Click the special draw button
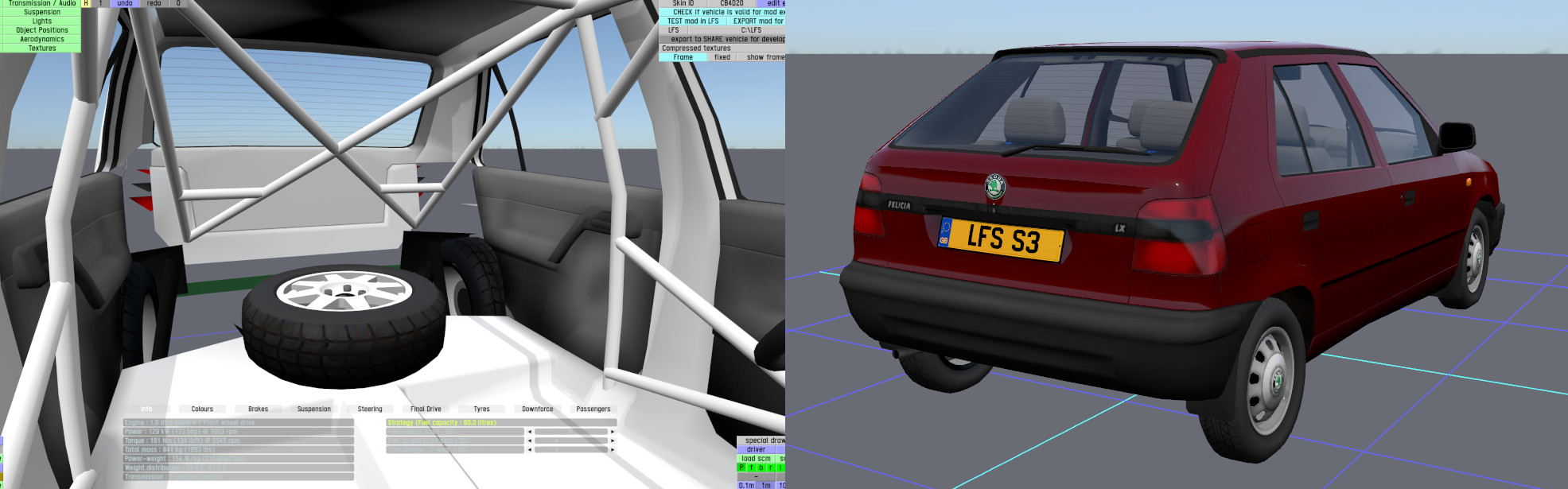This screenshot has height=489, width=1568. [761, 440]
